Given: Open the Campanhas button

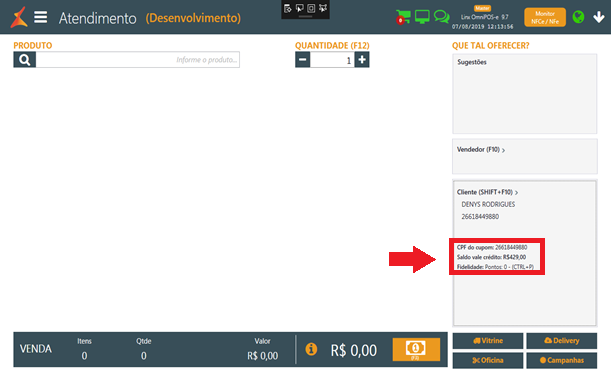Looking at the screenshot, I should (562, 360).
